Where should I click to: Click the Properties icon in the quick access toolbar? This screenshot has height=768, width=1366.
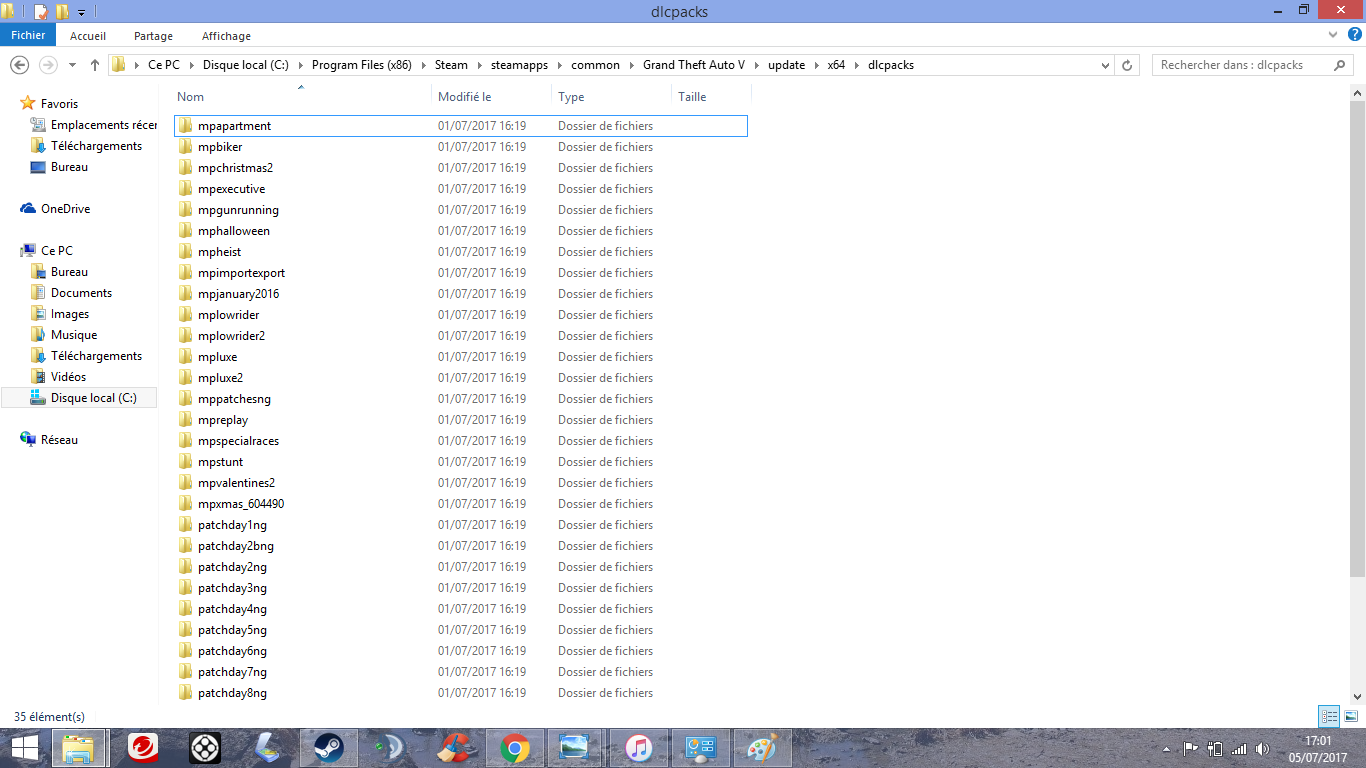(x=41, y=12)
